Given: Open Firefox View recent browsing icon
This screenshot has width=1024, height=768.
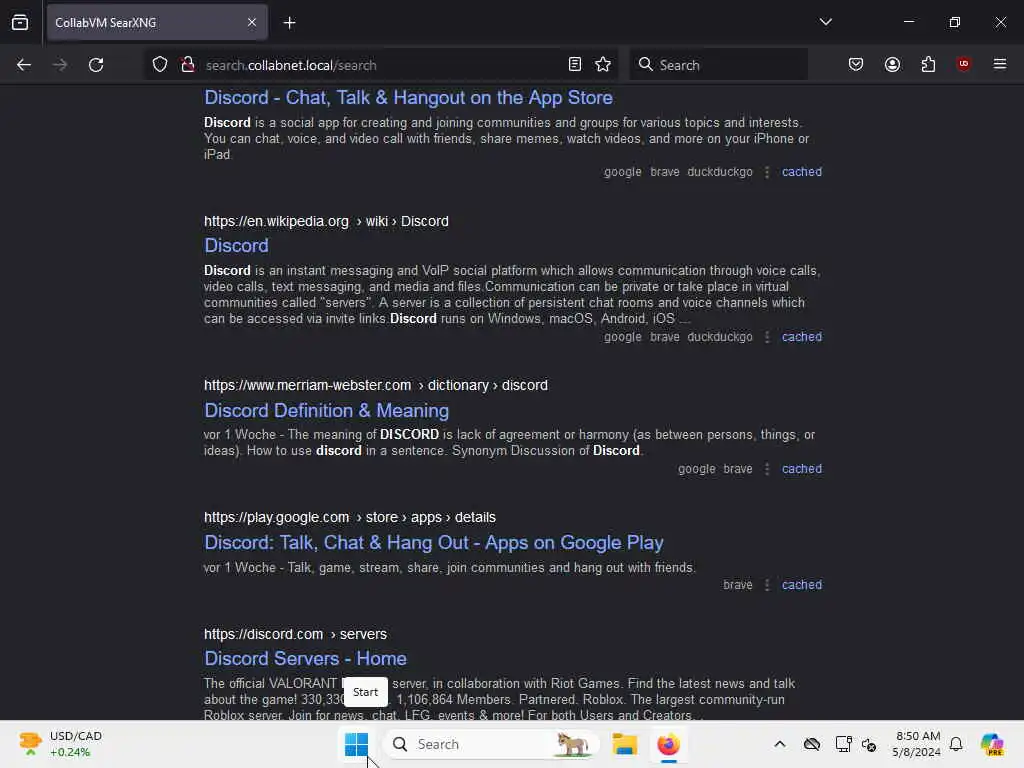Looking at the screenshot, I should pyautogui.click(x=20, y=22).
